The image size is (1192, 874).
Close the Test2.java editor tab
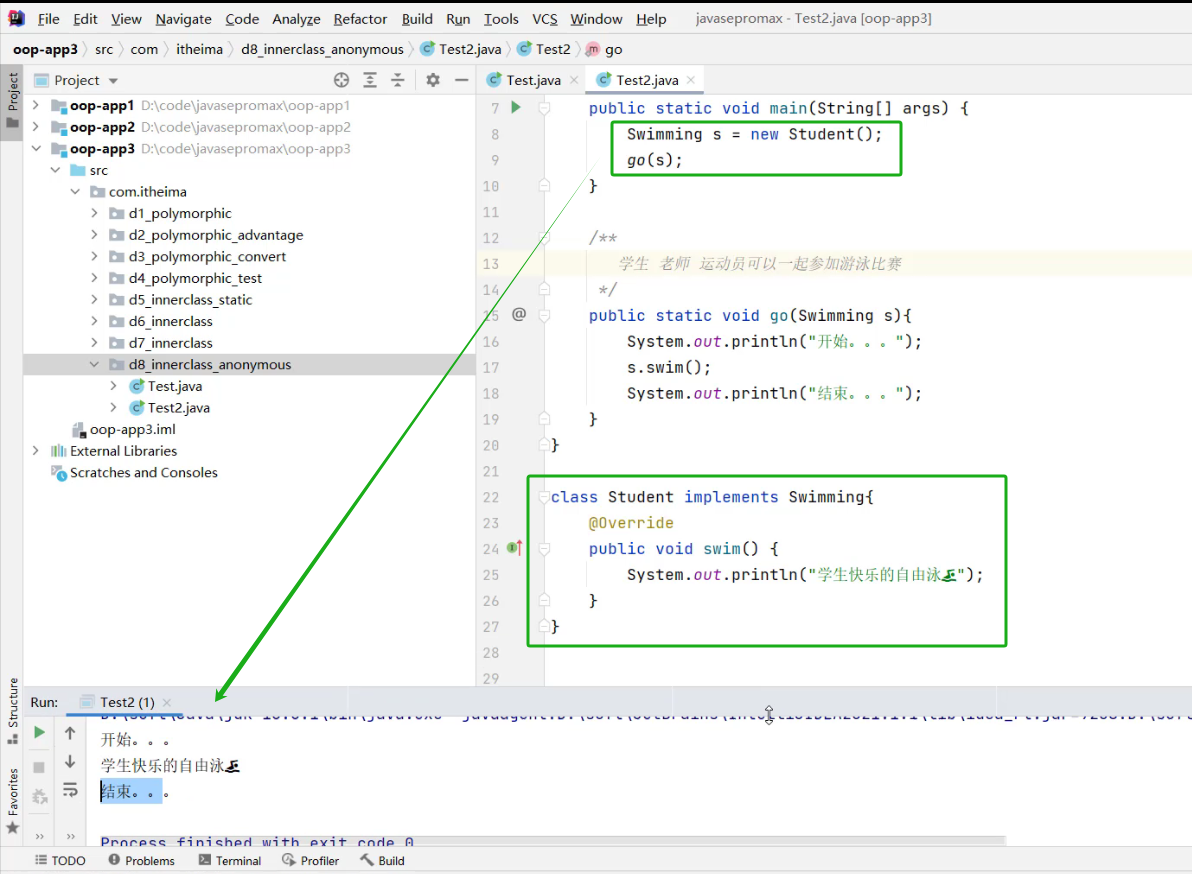point(690,80)
